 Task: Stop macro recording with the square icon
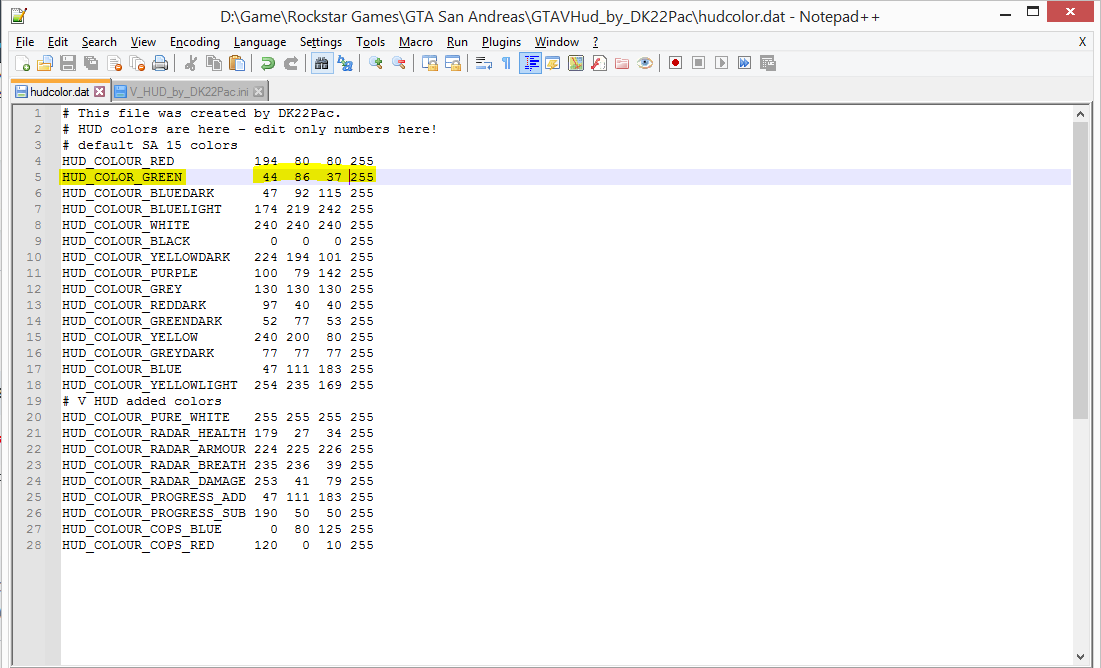pyautogui.click(x=699, y=63)
